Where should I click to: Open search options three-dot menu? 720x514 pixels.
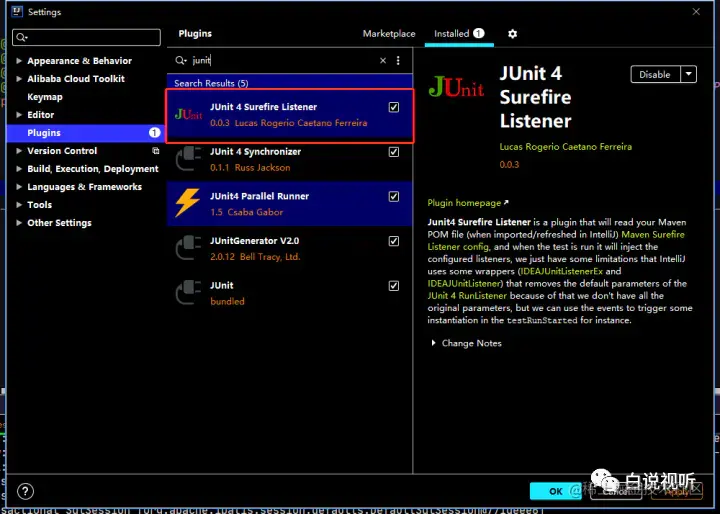click(398, 60)
